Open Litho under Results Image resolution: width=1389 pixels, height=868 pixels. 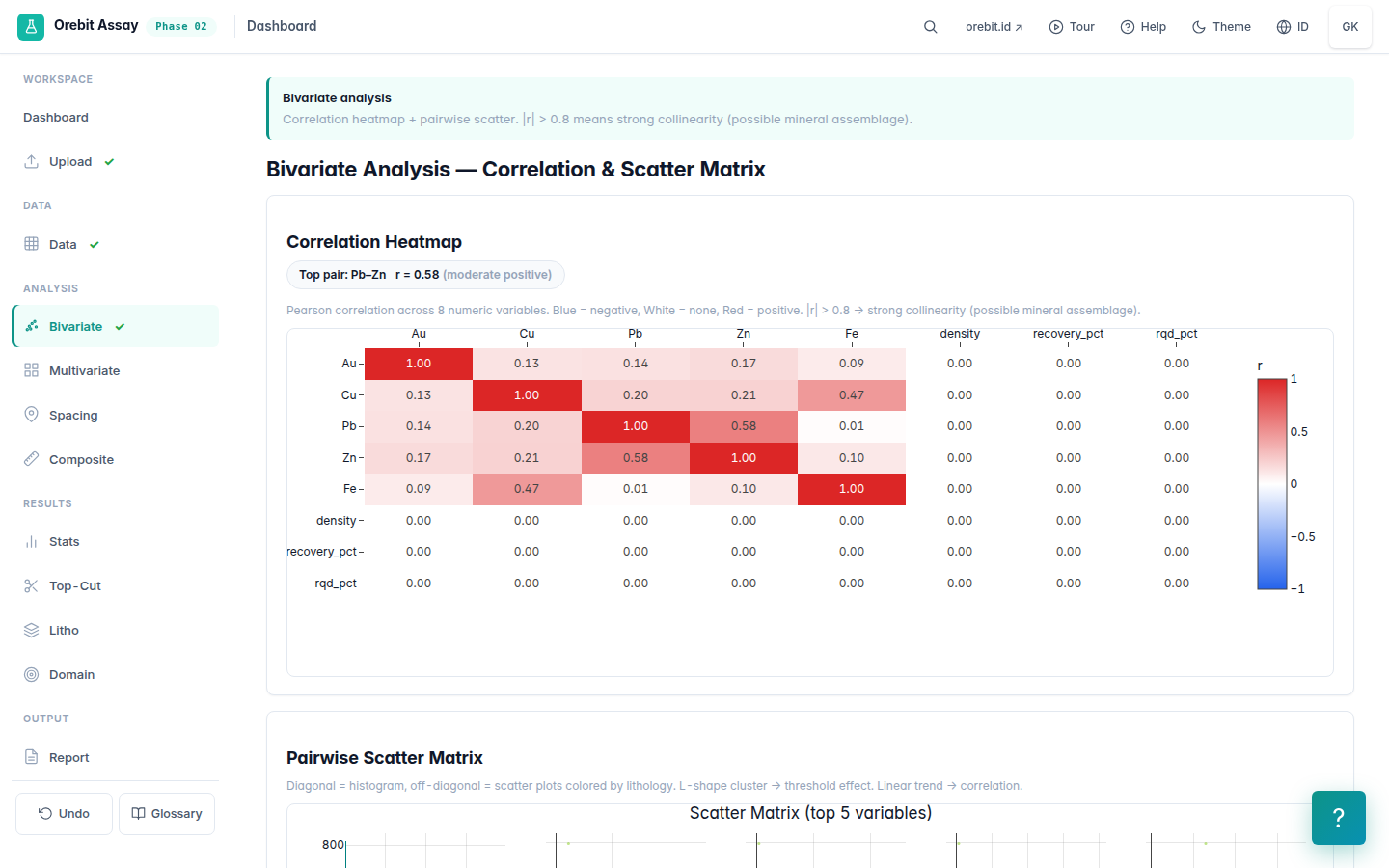tap(116, 631)
